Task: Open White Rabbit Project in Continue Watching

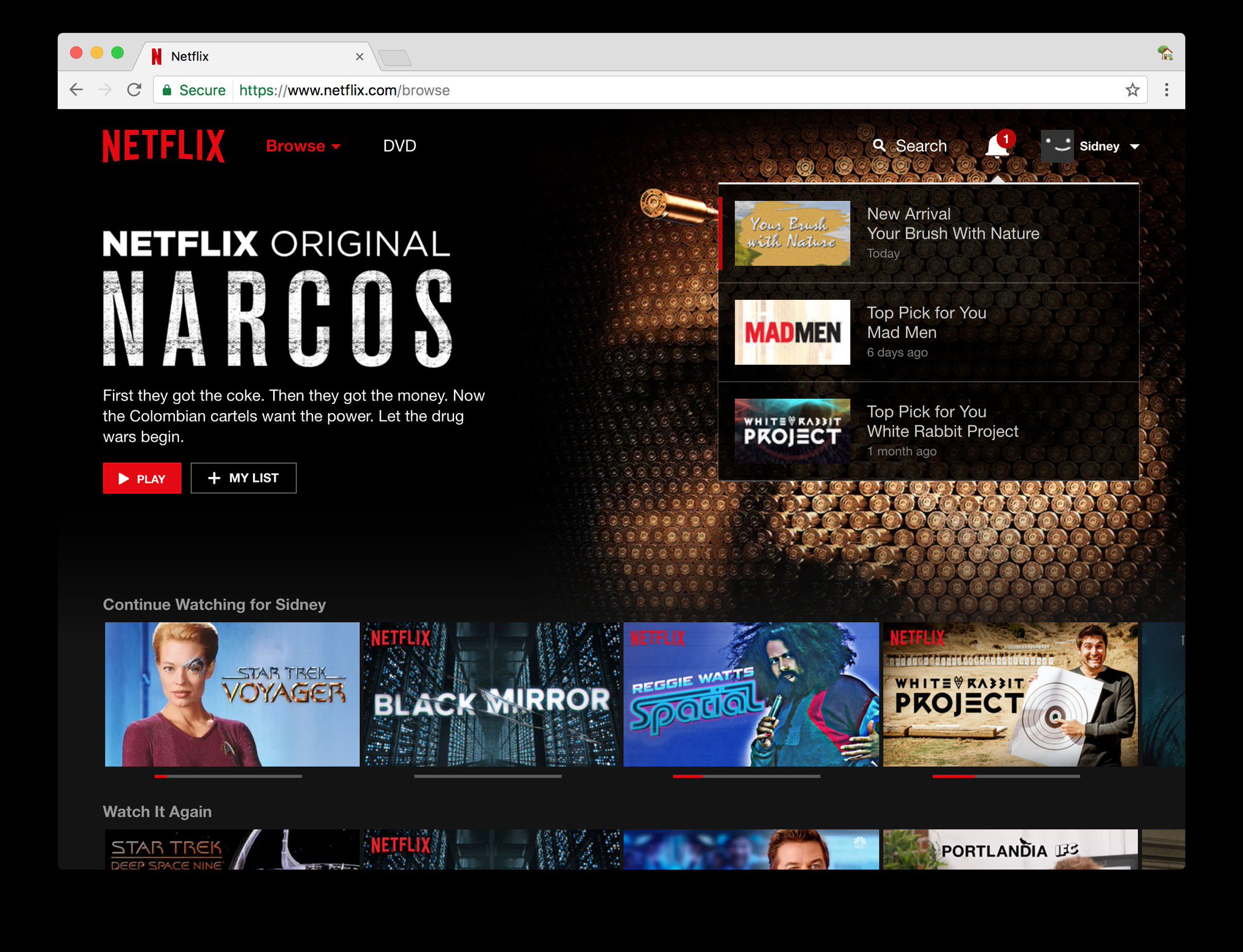Action: [1011, 694]
